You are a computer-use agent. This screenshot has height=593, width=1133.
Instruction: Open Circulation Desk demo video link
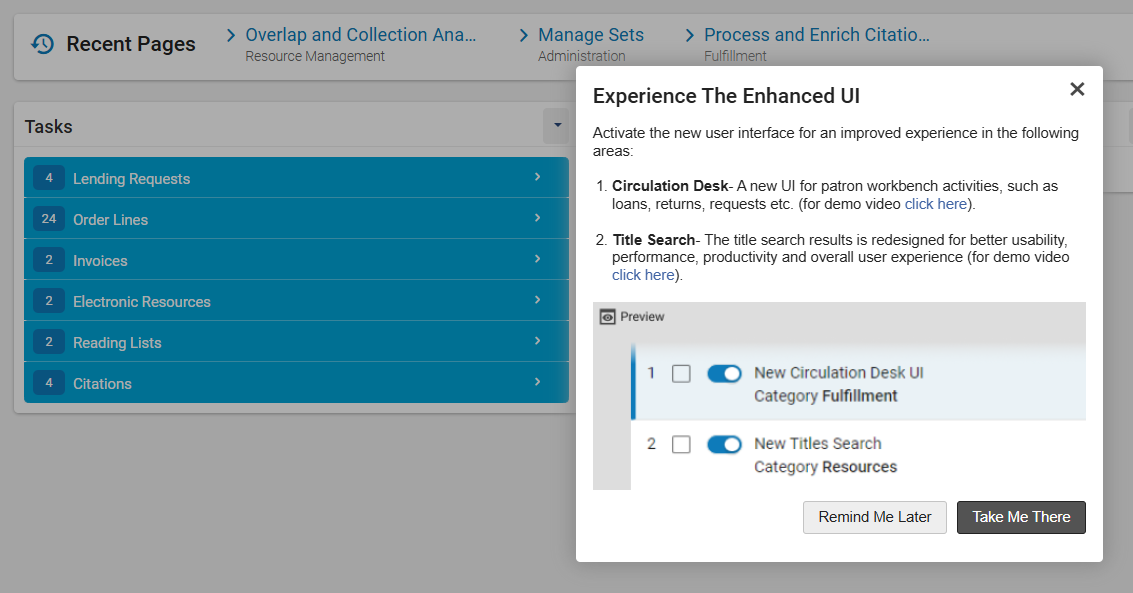(x=936, y=204)
